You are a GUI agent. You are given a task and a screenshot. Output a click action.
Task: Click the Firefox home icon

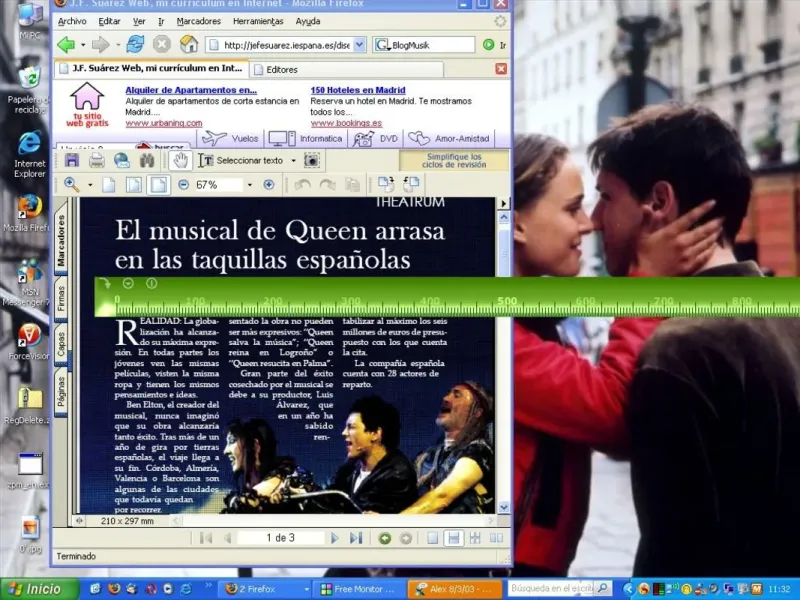point(188,45)
